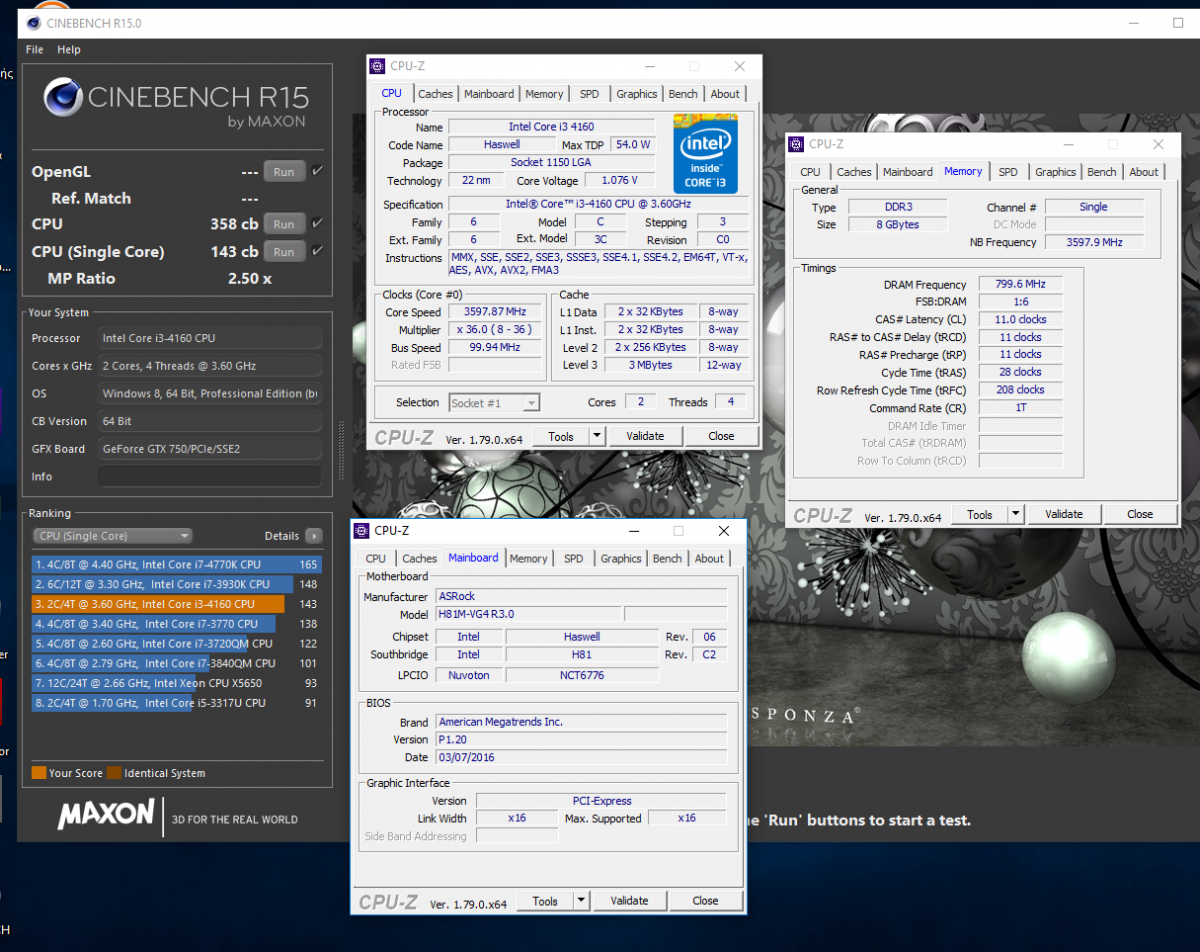Viewport: 1200px width, 952px height.
Task: Click the Close button in the mainboard CPU-Z window
Action: coord(705,901)
